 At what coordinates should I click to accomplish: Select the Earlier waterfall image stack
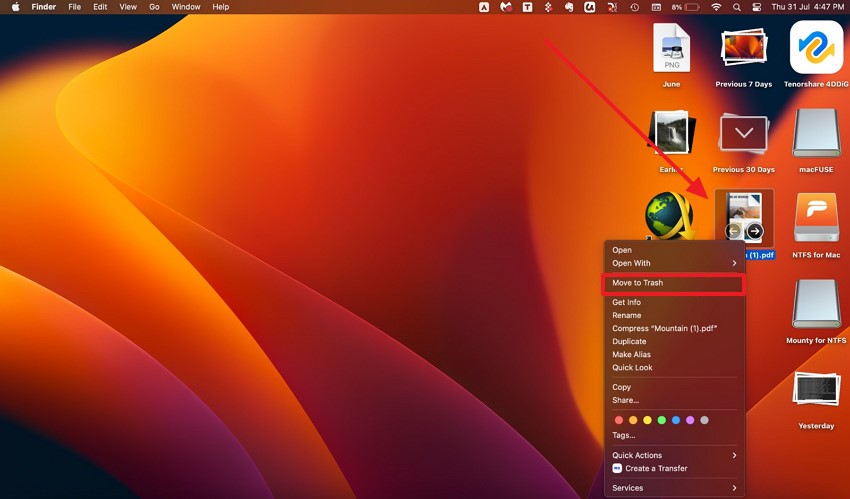coord(671,133)
